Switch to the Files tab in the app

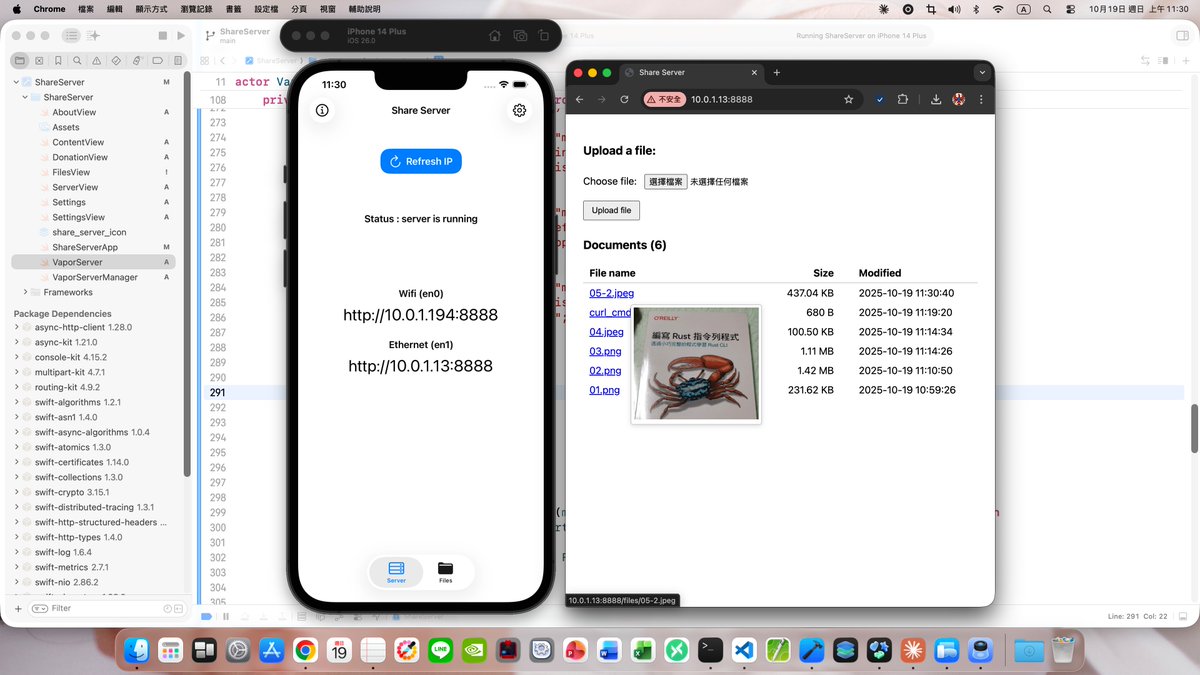click(445, 572)
